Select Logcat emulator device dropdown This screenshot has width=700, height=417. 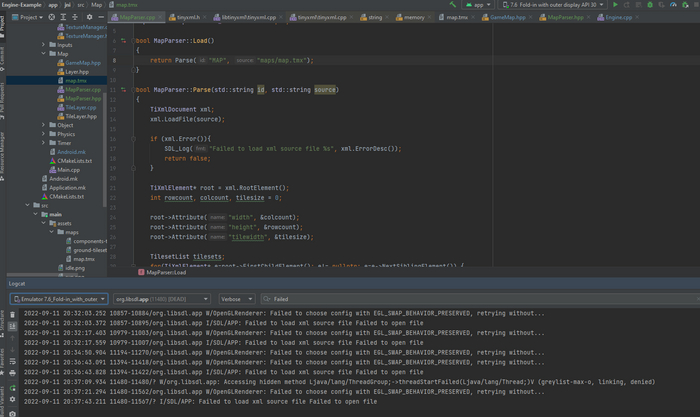[x=58, y=298]
